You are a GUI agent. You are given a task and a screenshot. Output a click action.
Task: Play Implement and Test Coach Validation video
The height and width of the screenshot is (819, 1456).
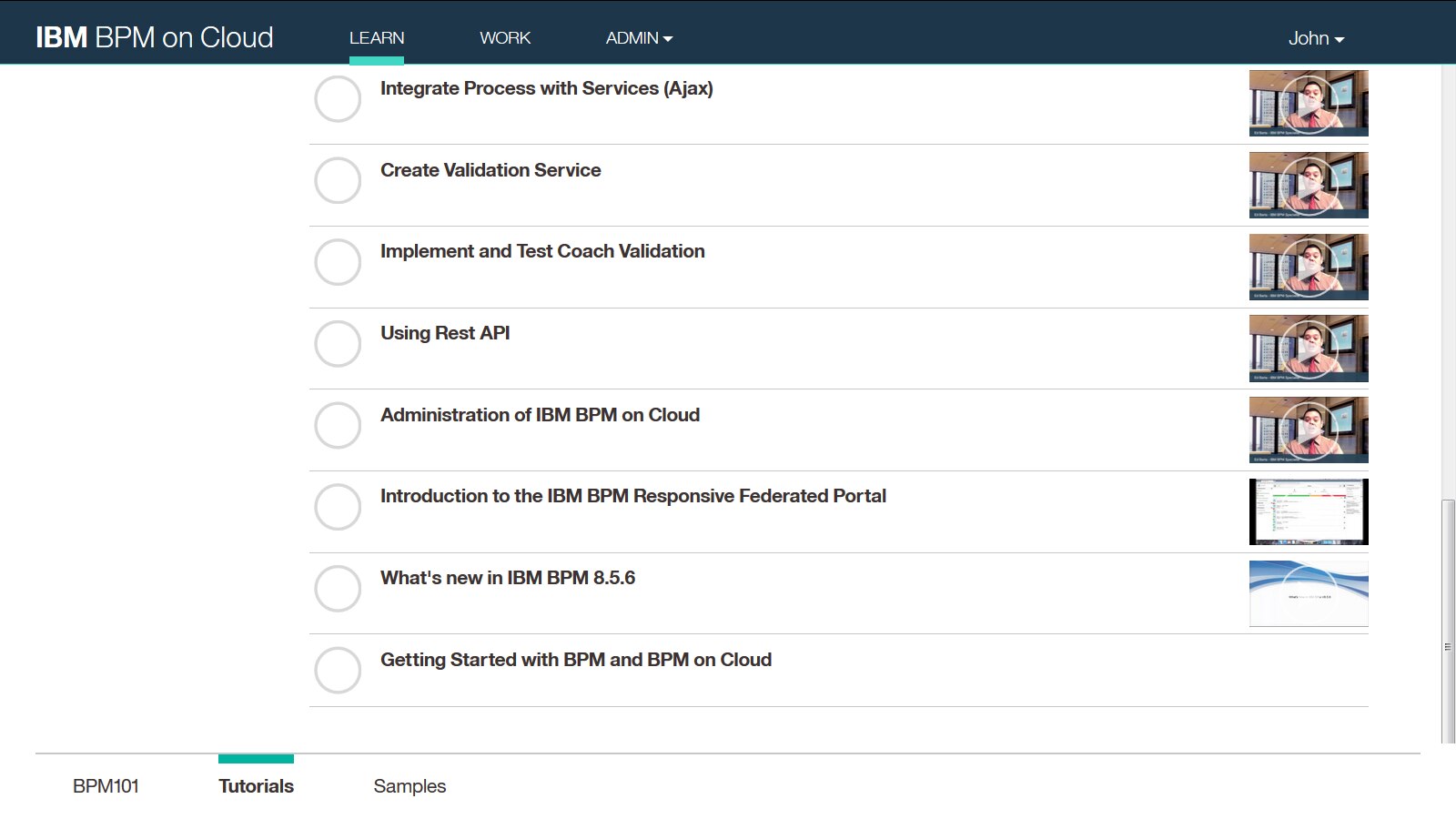[x=1309, y=267]
